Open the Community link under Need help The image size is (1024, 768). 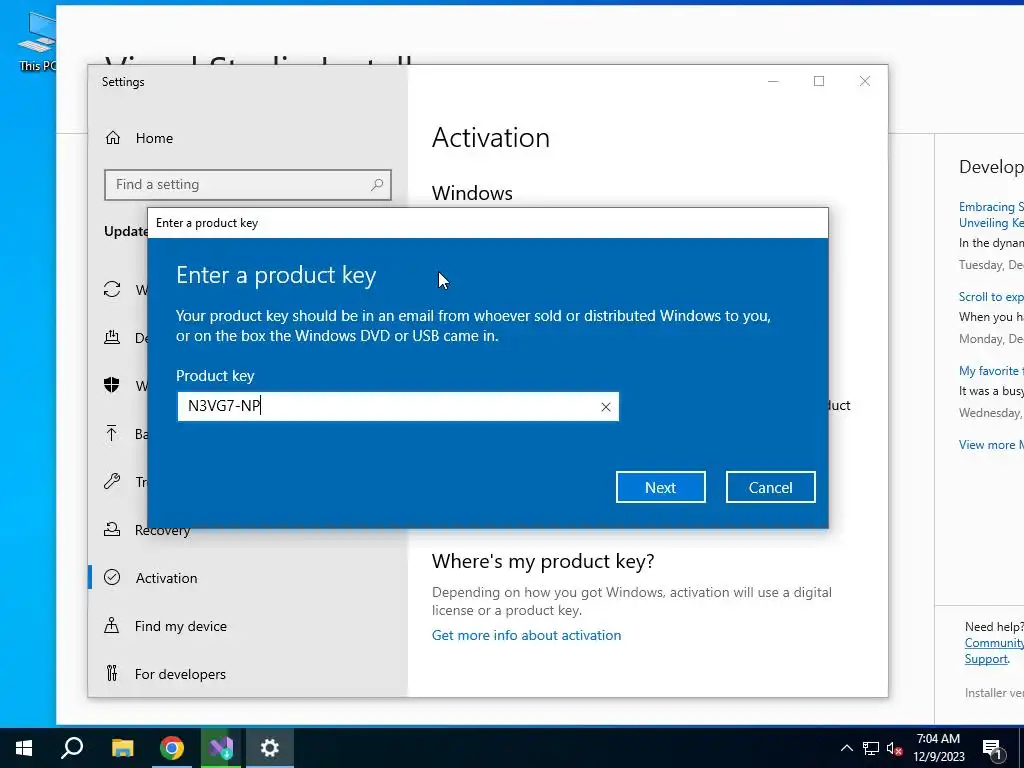click(994, 643)
